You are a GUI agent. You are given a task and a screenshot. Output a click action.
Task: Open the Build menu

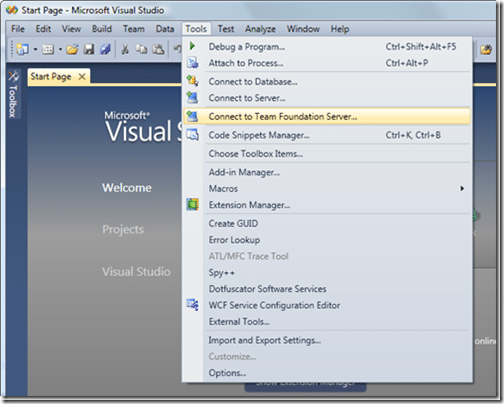[x=102, y=29]
